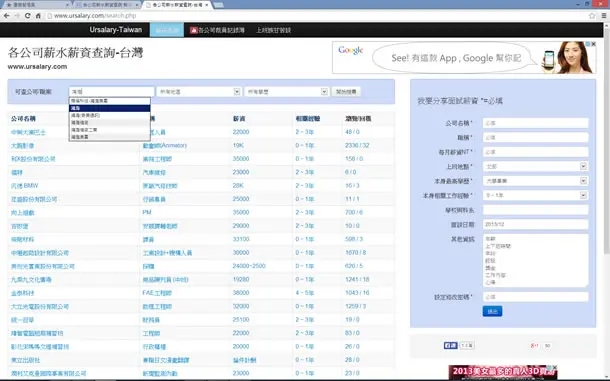Click the job title field in the share form
The width and height of the screenshot is (610, 381).
click(x=535, y=137)
